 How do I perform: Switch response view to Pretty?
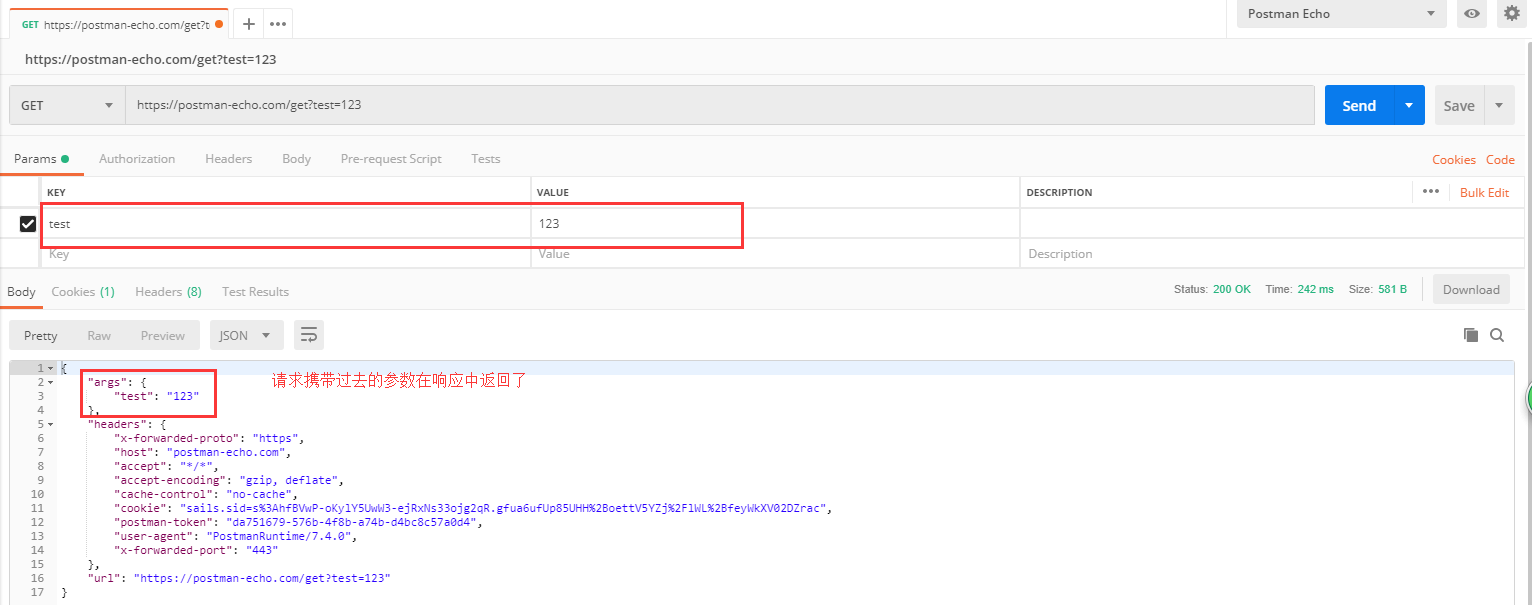[x=41, y=335]
